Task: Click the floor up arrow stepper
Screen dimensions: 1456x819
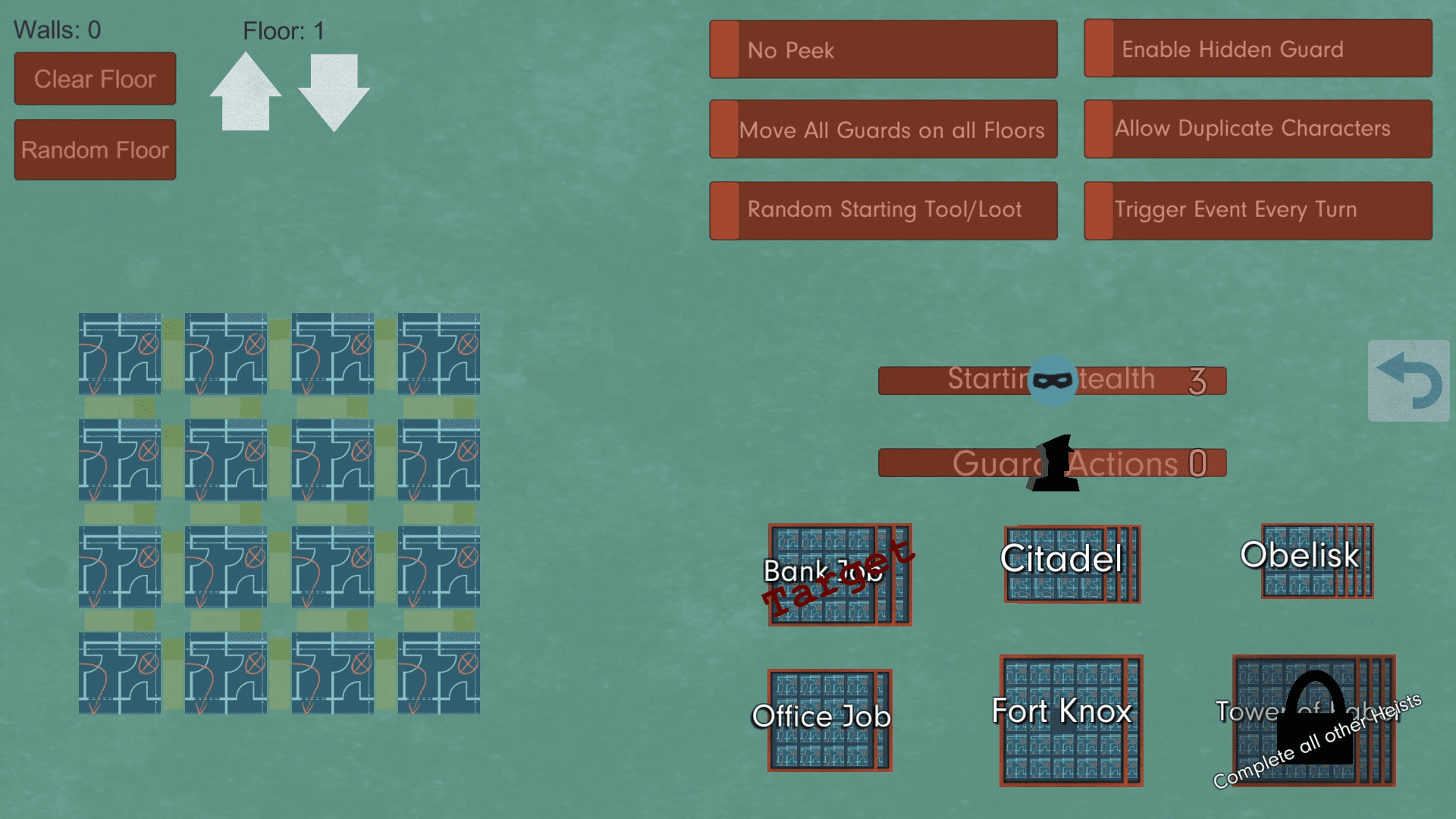Action: tap(248, 88)
